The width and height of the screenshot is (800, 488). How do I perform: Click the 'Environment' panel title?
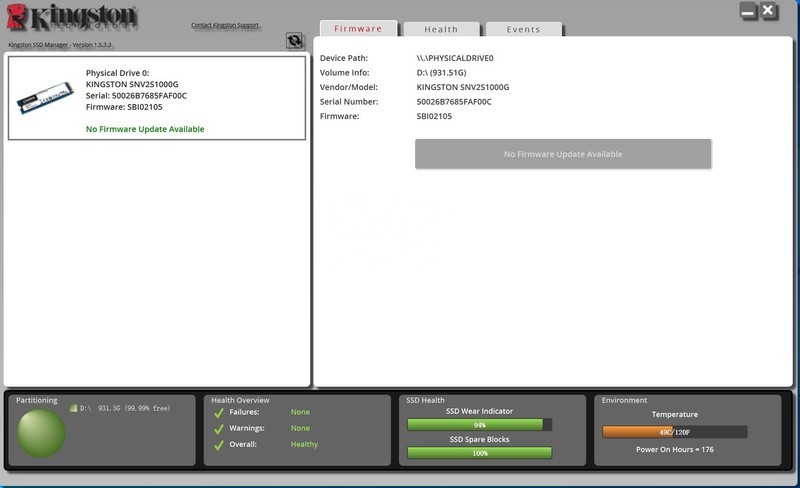[x=624, y=400]
